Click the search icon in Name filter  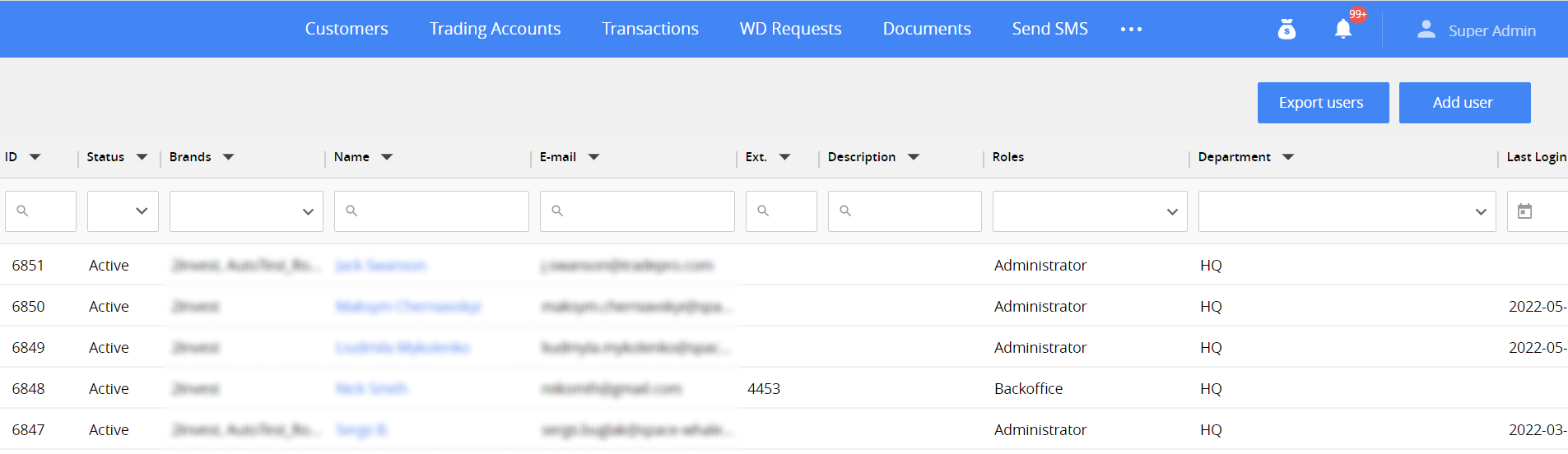point(351,211)
